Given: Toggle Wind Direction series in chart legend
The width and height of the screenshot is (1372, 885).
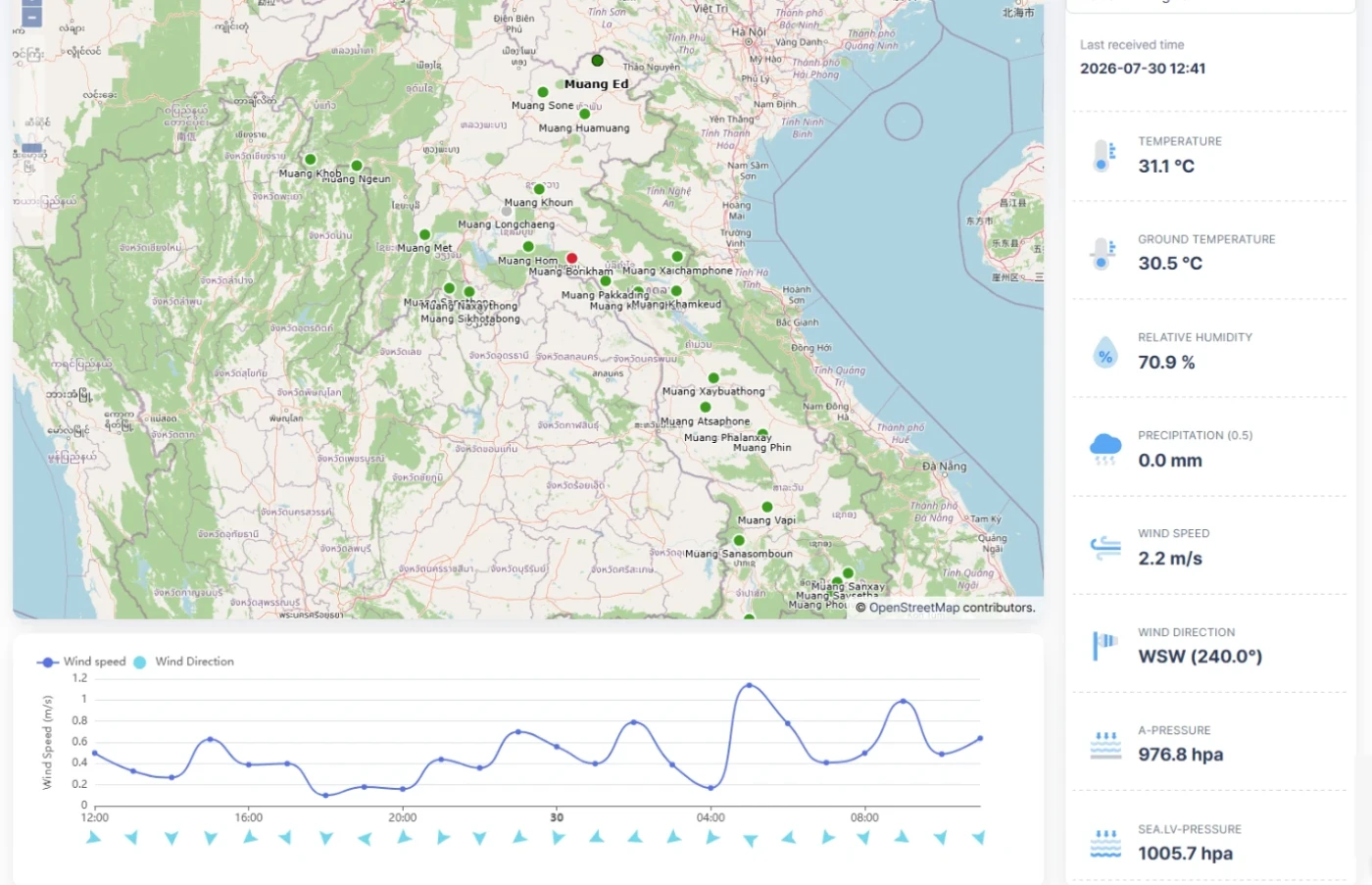Looking at the screenshot, I should 184,662.
